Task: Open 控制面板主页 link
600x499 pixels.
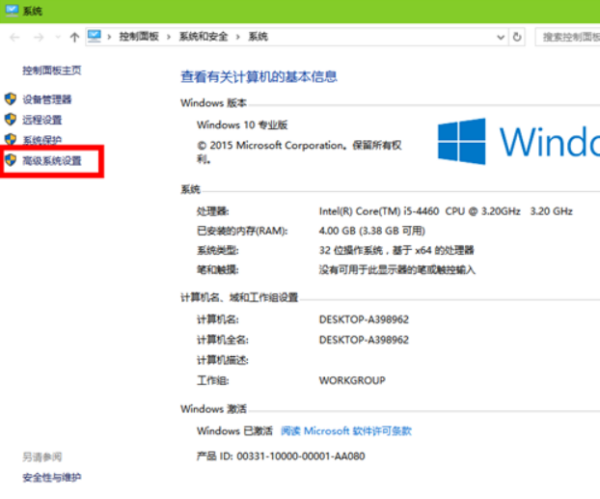Action: [52, 70]
